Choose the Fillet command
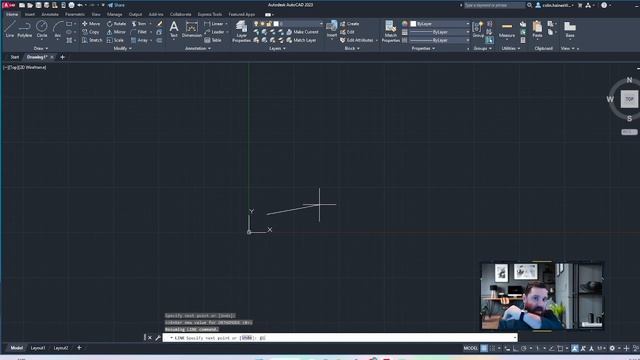 click(x=139, y=32)
